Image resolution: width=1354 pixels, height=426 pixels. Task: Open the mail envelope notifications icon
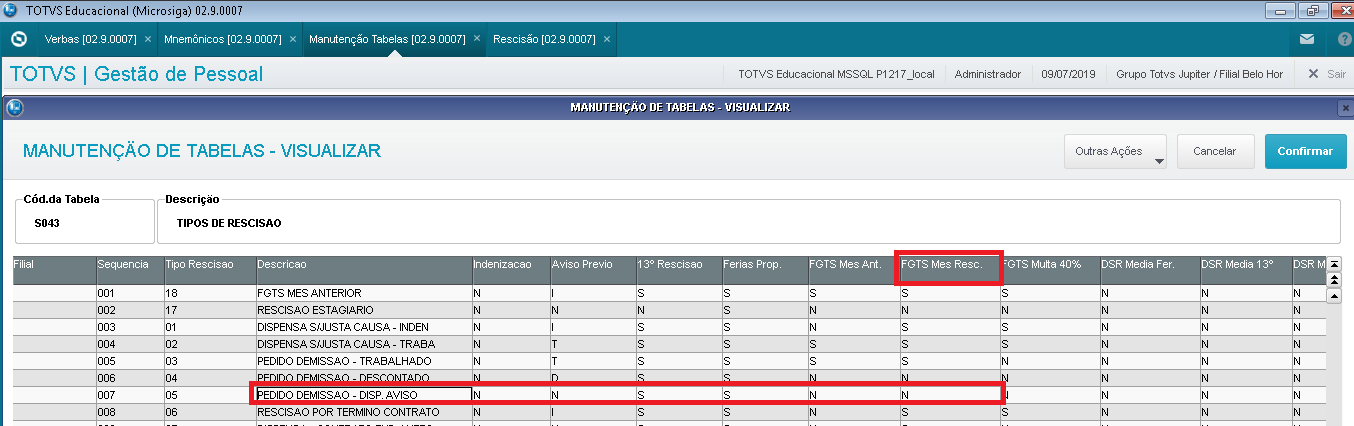[1307, 40]
